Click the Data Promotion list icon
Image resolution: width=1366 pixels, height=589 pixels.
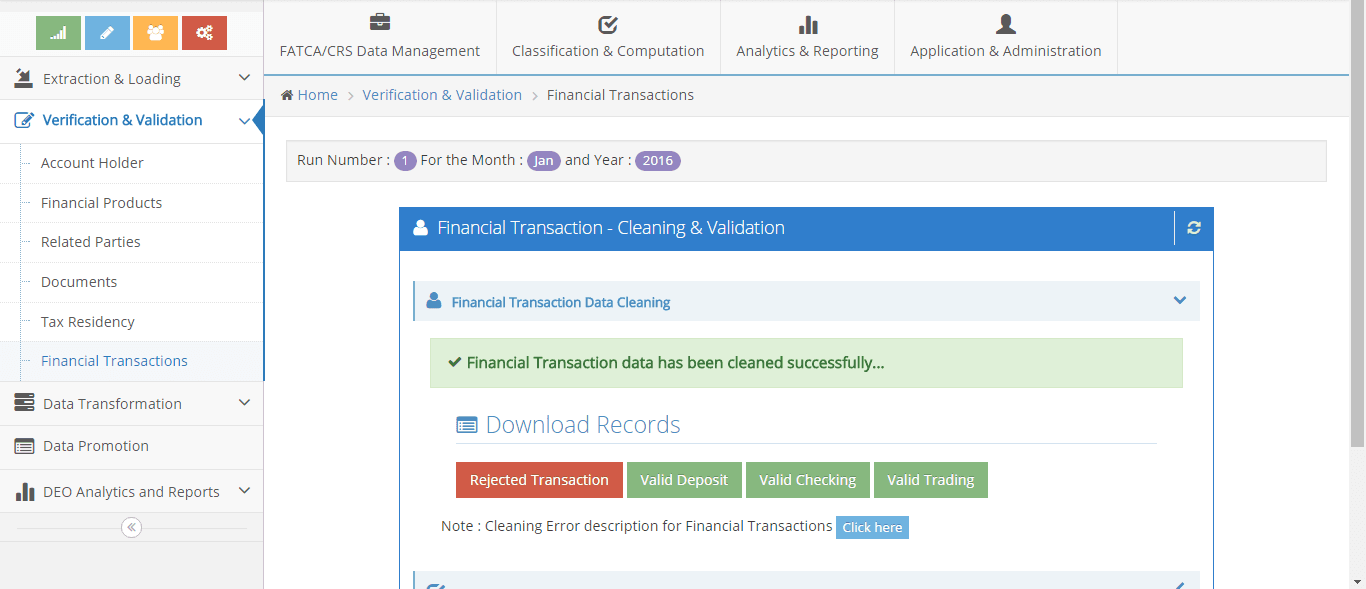pos(24,446)
